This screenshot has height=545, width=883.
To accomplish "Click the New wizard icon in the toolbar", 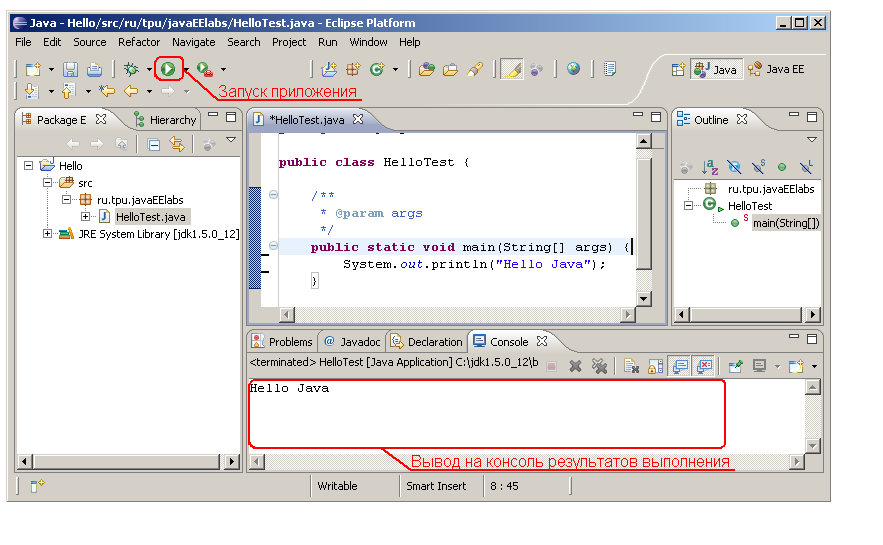I will pos(33,69).
